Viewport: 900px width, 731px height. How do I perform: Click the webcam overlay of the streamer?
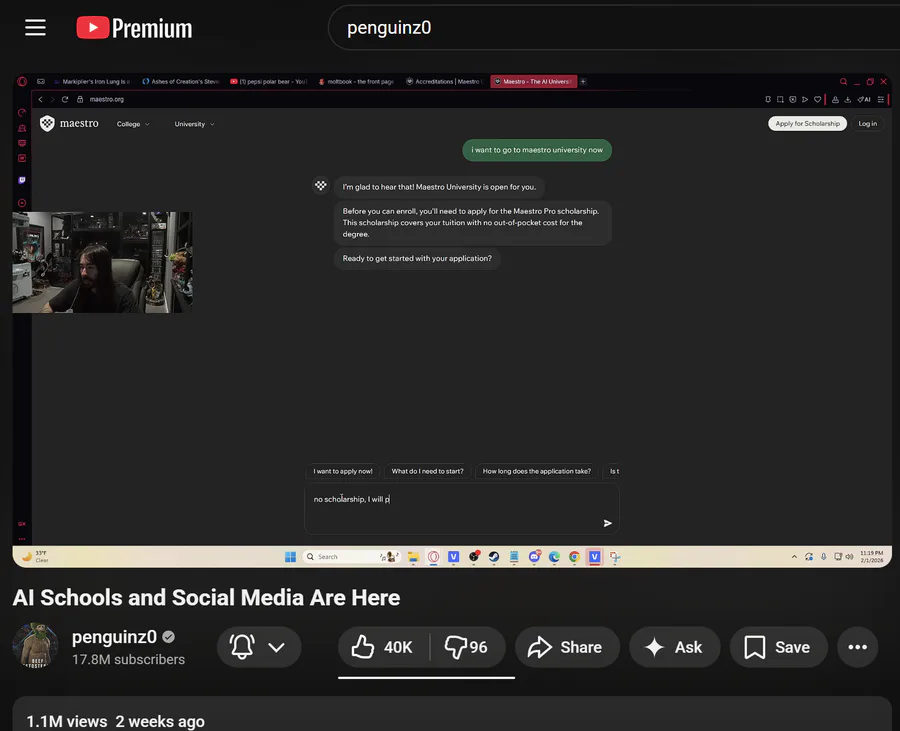(102, 262)
